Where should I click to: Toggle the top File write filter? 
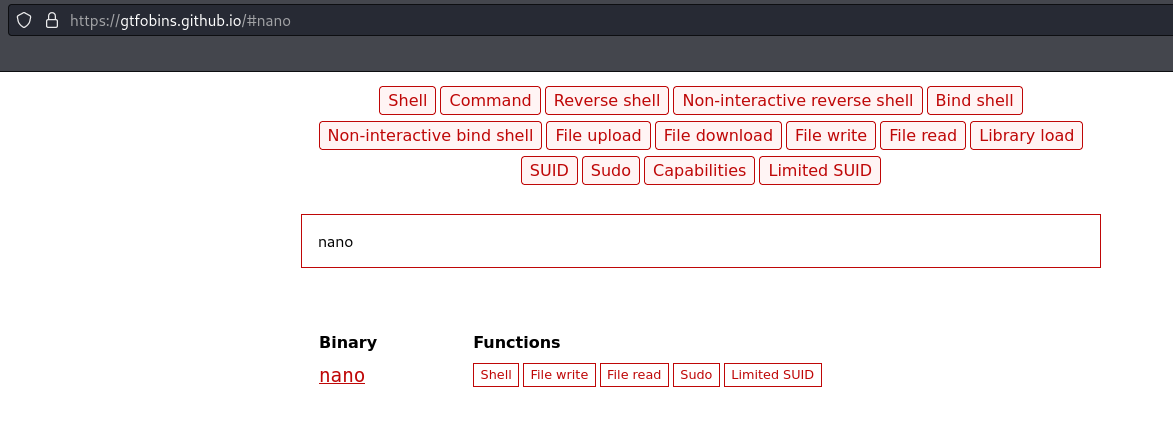click(x=830, y=136)
